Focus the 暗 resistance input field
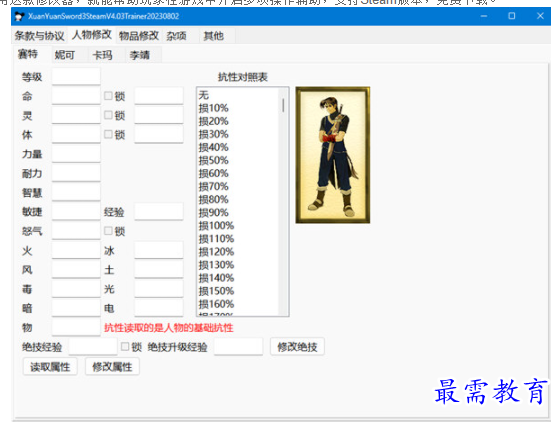 pyautogui.click(x=76, y=308)
